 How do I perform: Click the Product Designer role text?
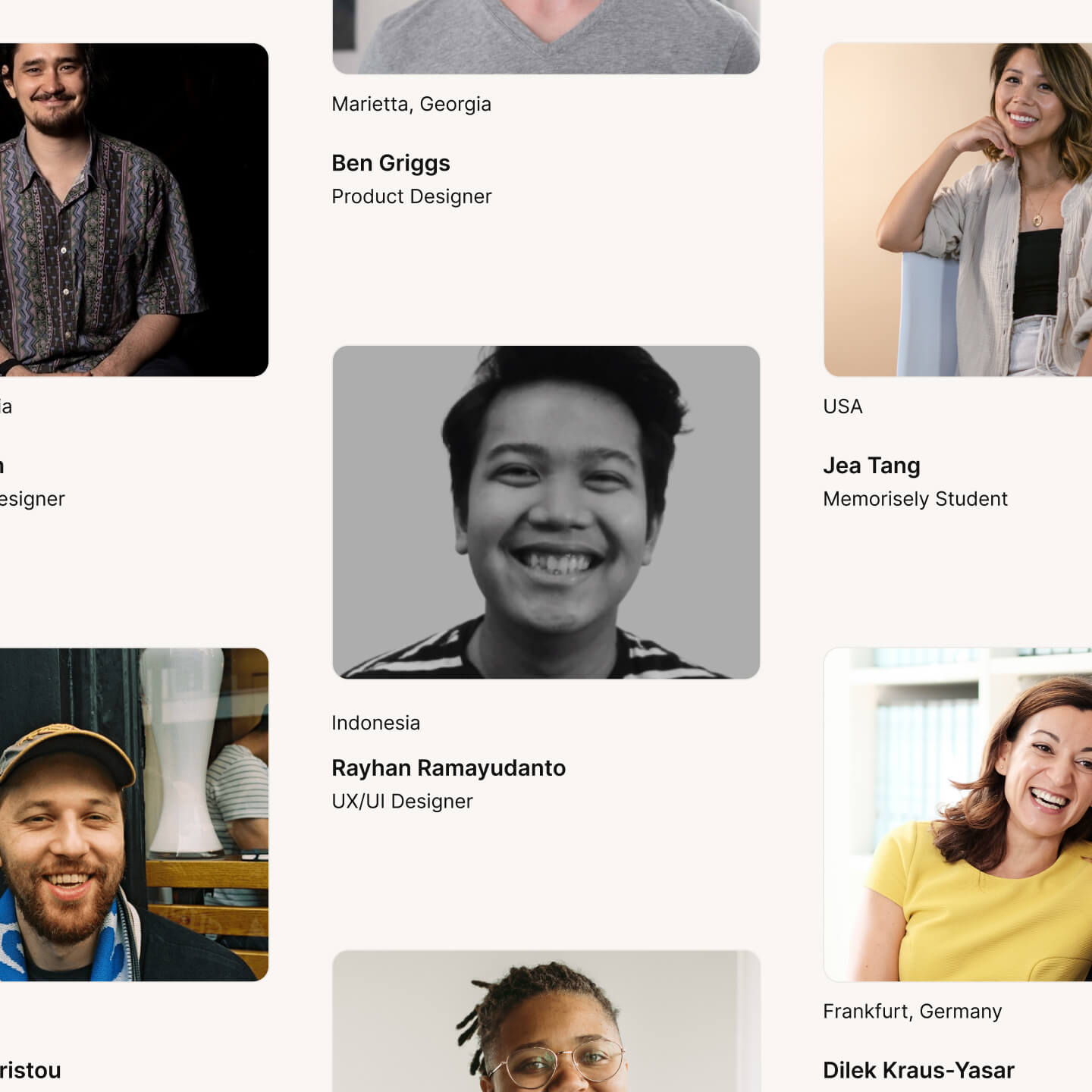click(x=412, y=196)
